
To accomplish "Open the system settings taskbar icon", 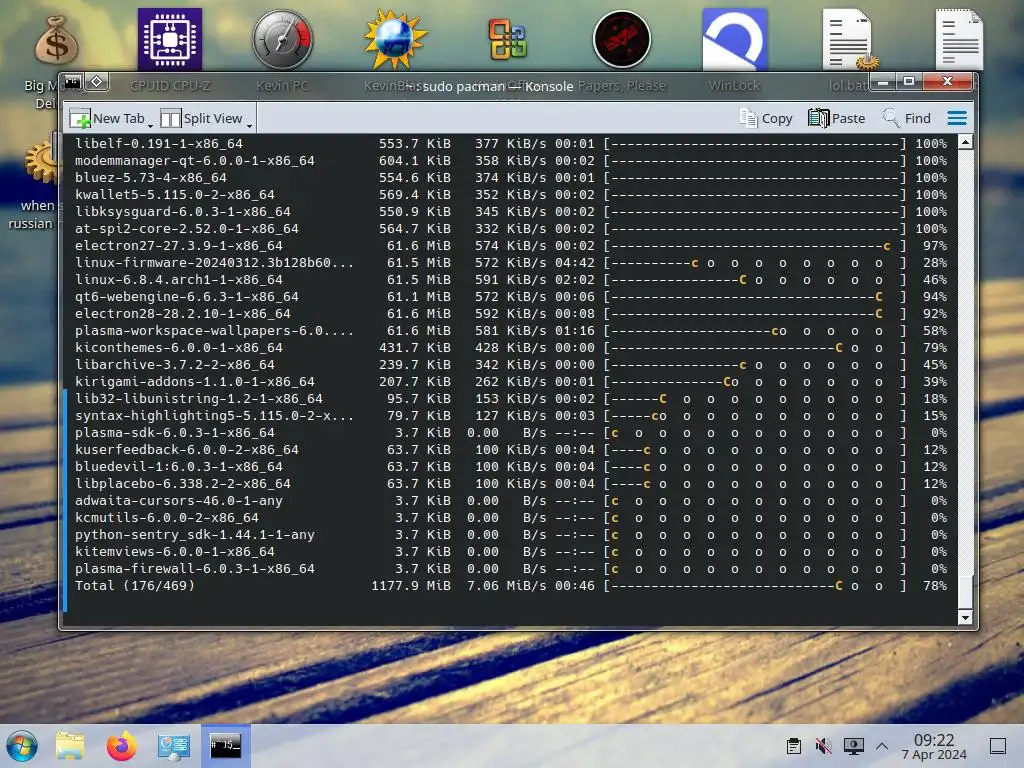I will (173, 746).
